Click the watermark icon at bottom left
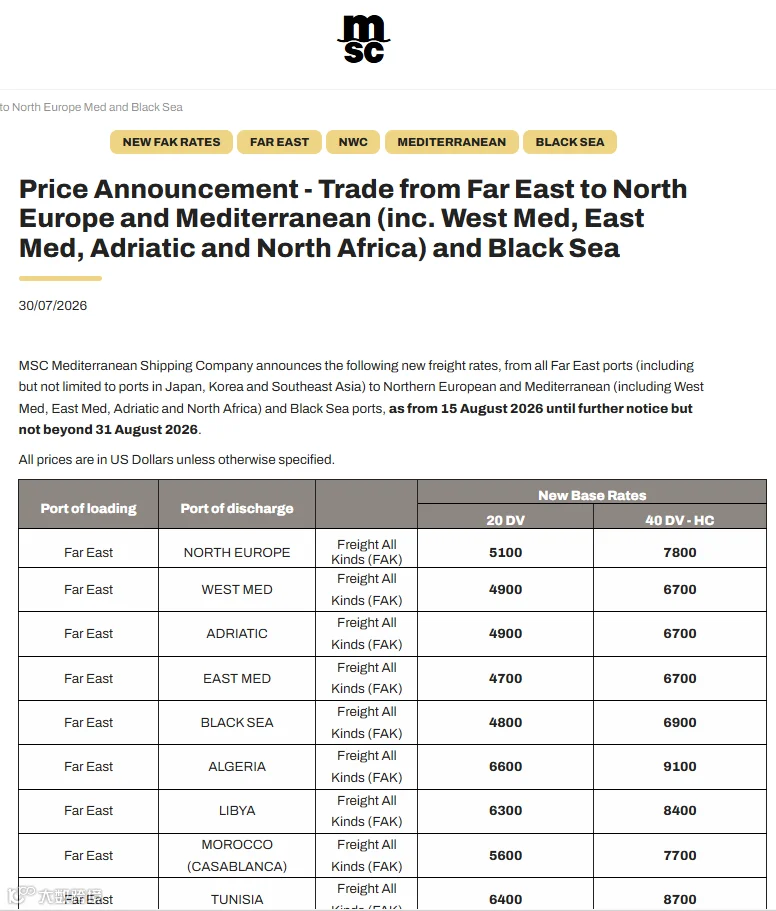This screenshot has height=911, width=776. tap(21, 895)
